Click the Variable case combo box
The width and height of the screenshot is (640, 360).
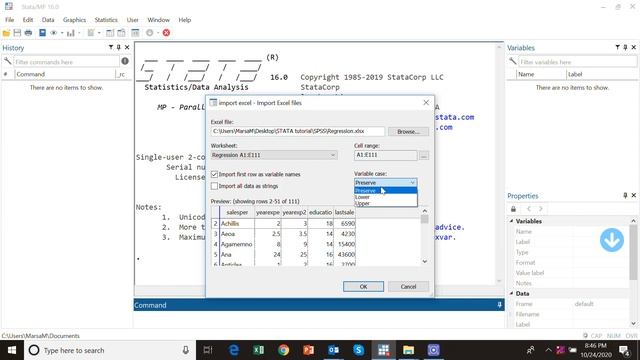[x=385, y=182]
